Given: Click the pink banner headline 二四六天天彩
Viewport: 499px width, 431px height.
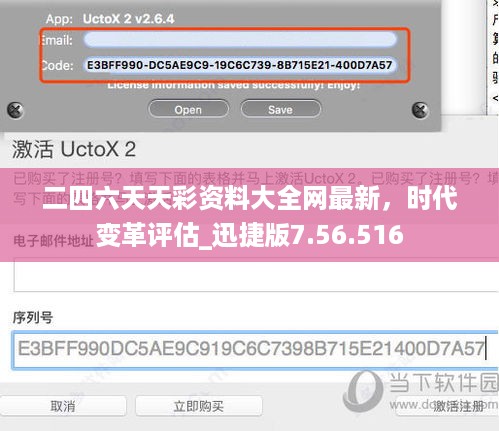Looking at the screenshot, I should click(x=250, y=217).
